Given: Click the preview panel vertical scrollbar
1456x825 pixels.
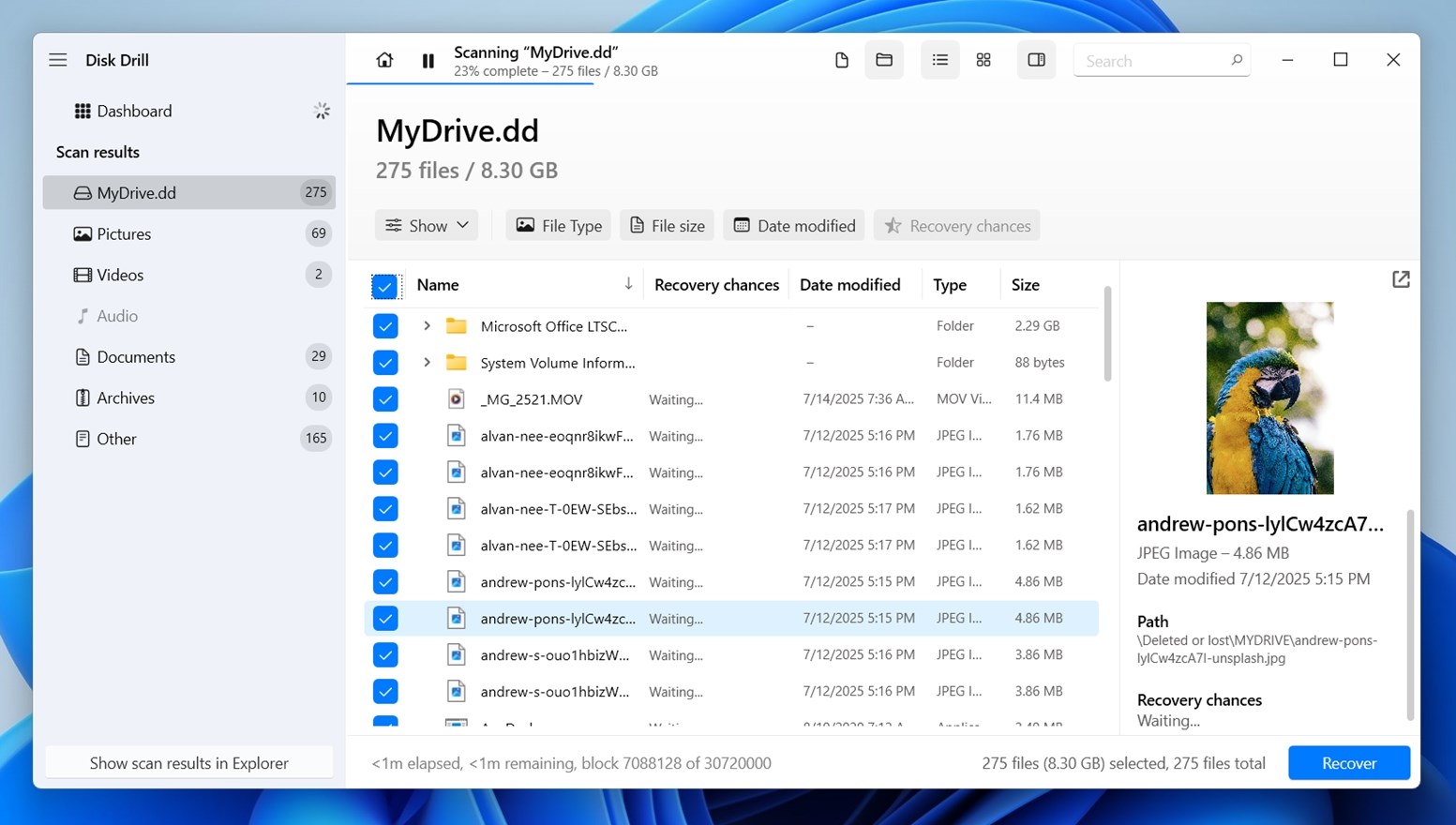Looking at the screenshot, I should (x=1409, y=615).
